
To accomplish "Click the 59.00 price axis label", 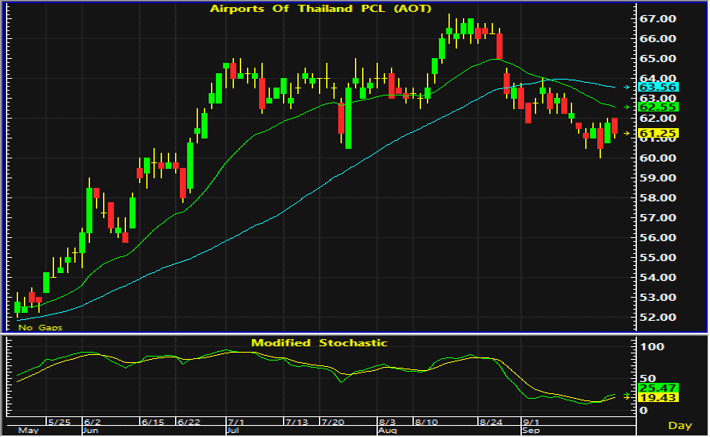I will [x=657, y=178].
